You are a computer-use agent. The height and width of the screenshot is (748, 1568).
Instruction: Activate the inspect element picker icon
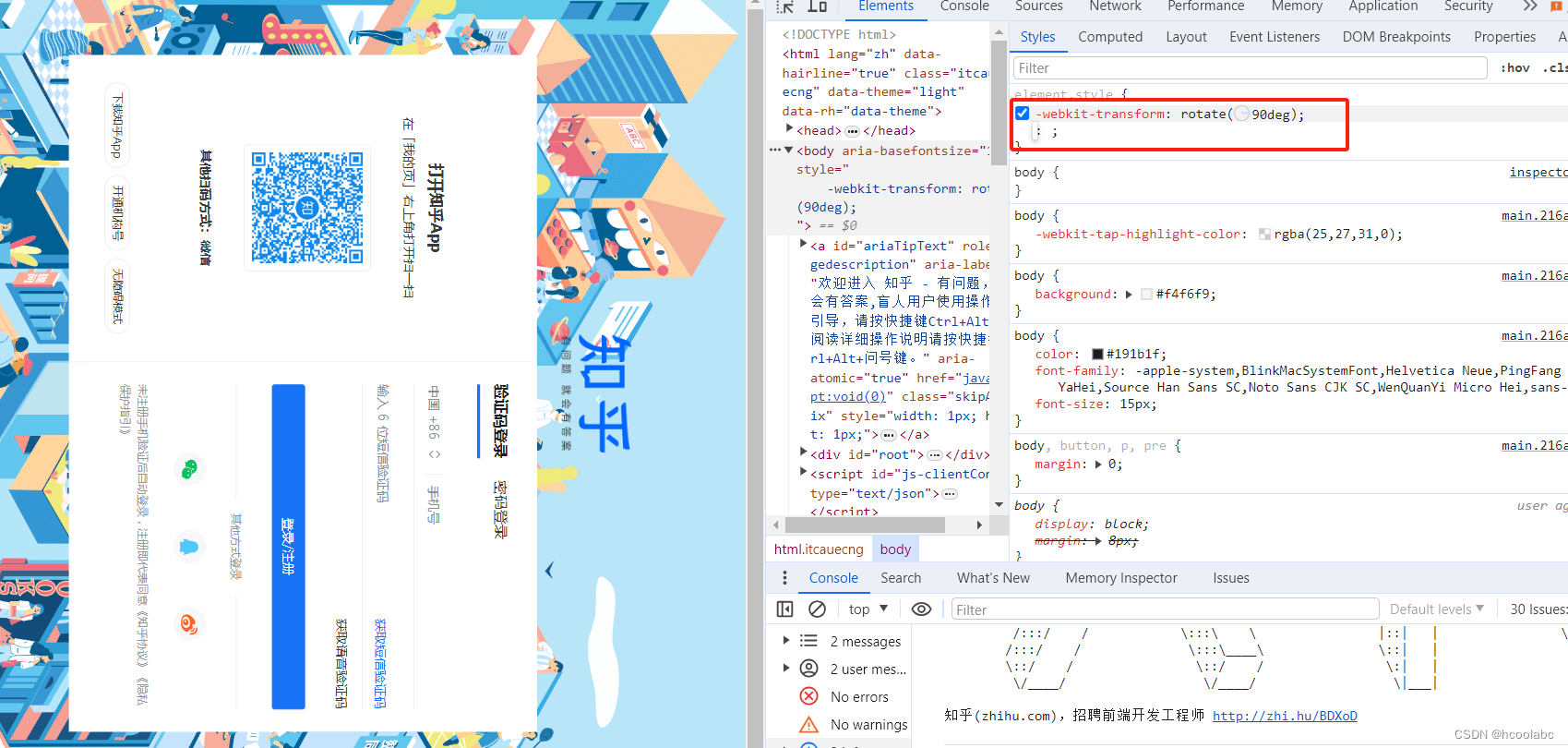coord(785,6)
